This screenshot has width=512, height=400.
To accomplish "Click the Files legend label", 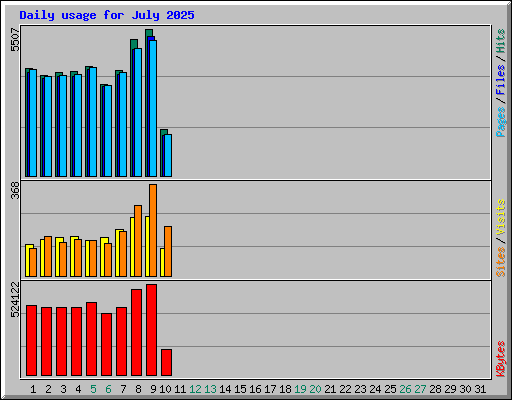I will (501, 79).
